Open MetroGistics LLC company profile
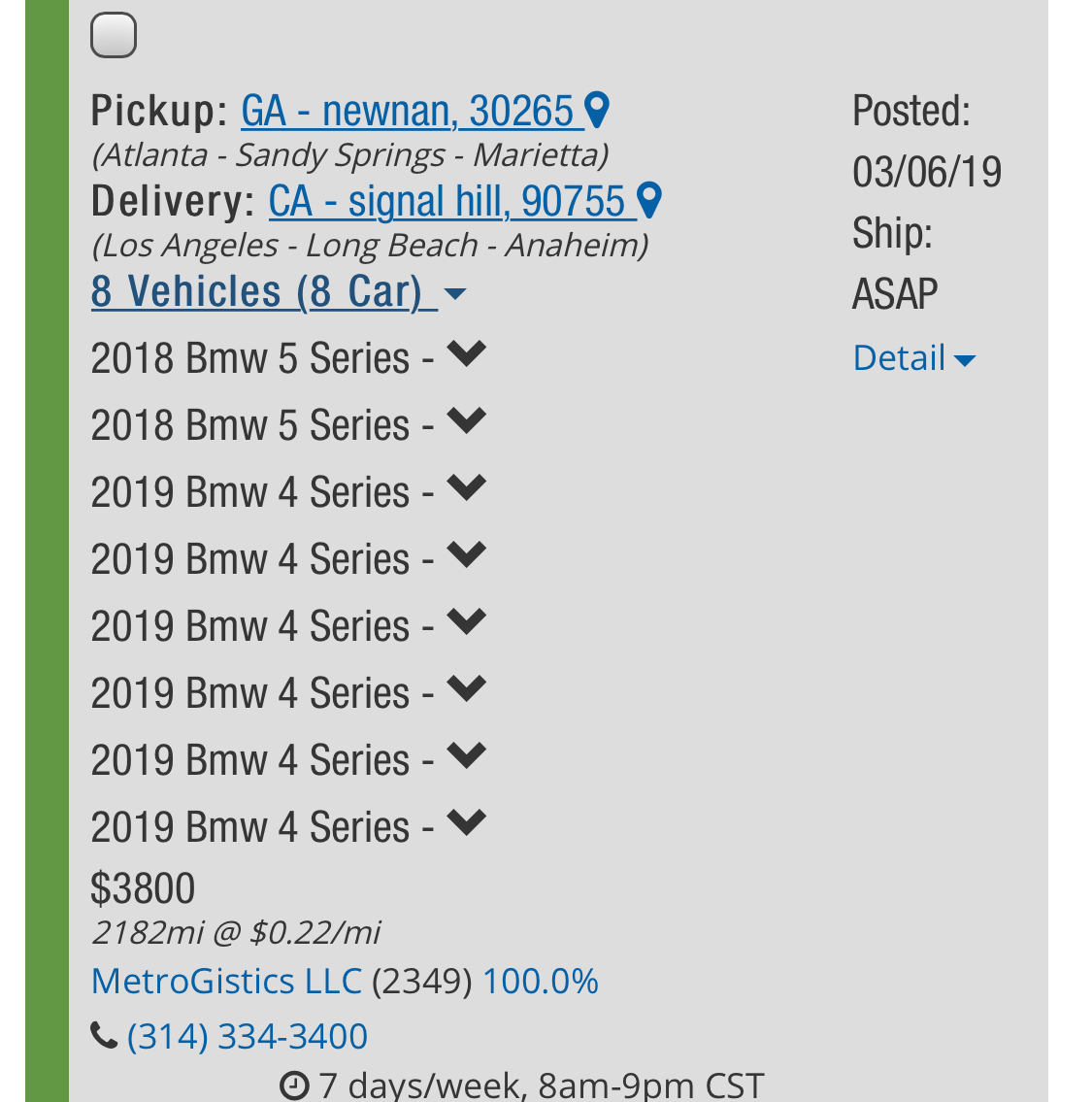This screenshot has height=1102, width=1092. coord(226,982)
